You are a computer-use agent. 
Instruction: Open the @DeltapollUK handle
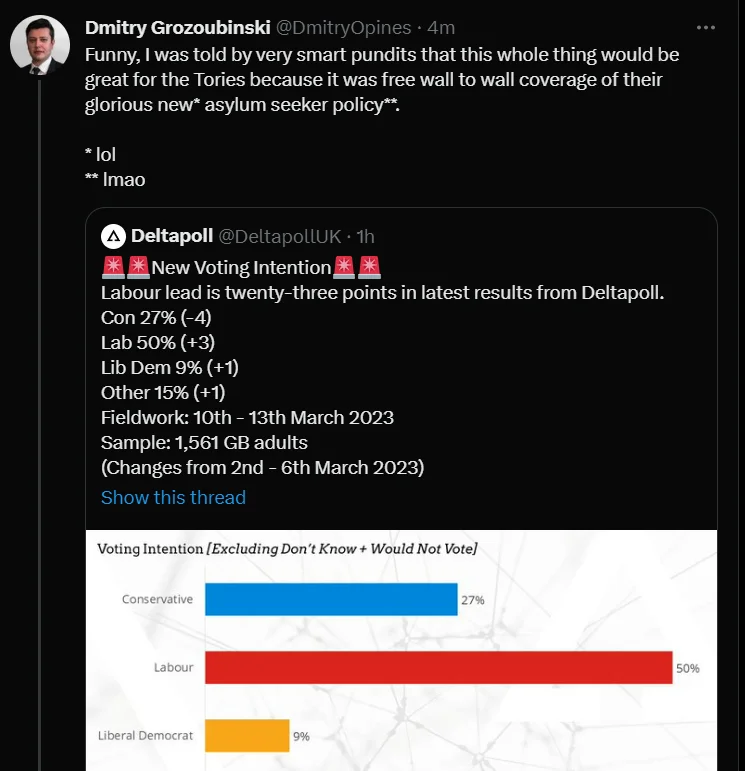[x=279, y=237]
